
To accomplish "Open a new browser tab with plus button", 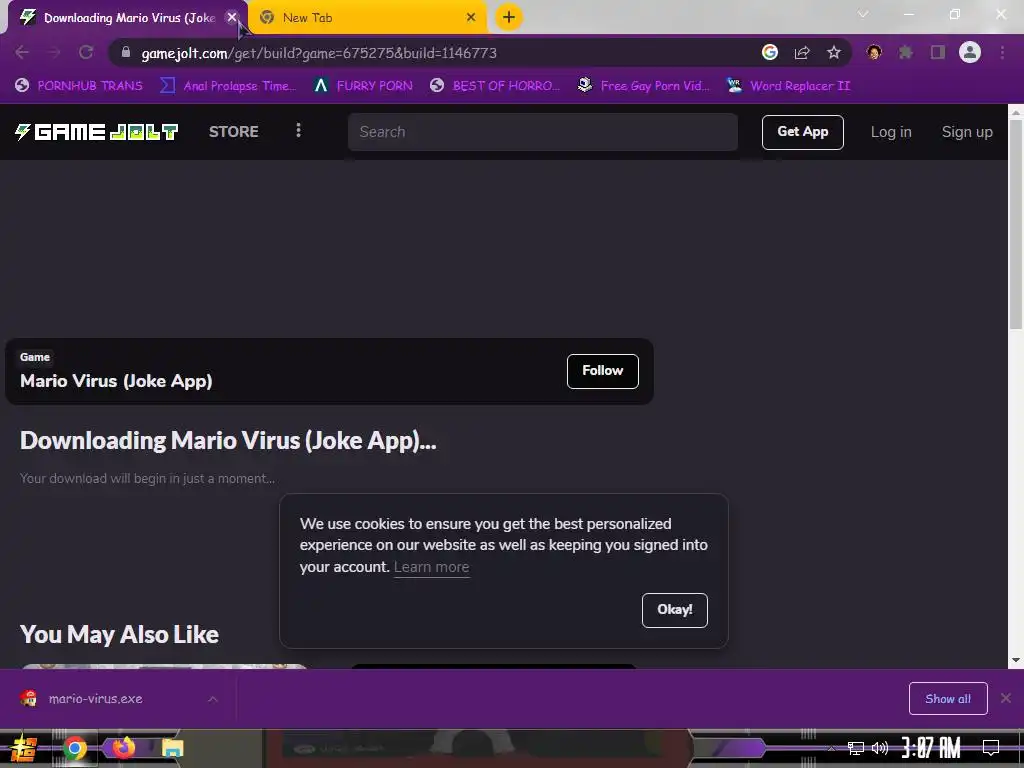I will click(509, 18).
